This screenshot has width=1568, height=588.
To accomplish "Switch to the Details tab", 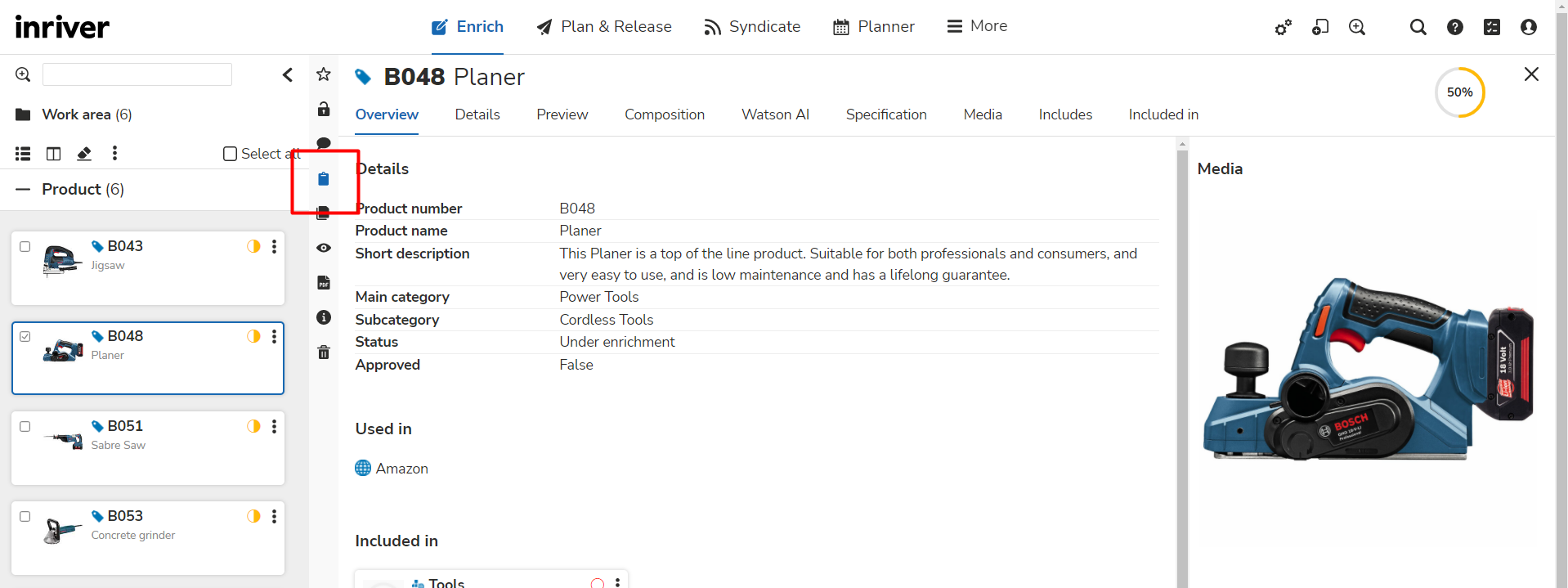I will tap(477, 114).
